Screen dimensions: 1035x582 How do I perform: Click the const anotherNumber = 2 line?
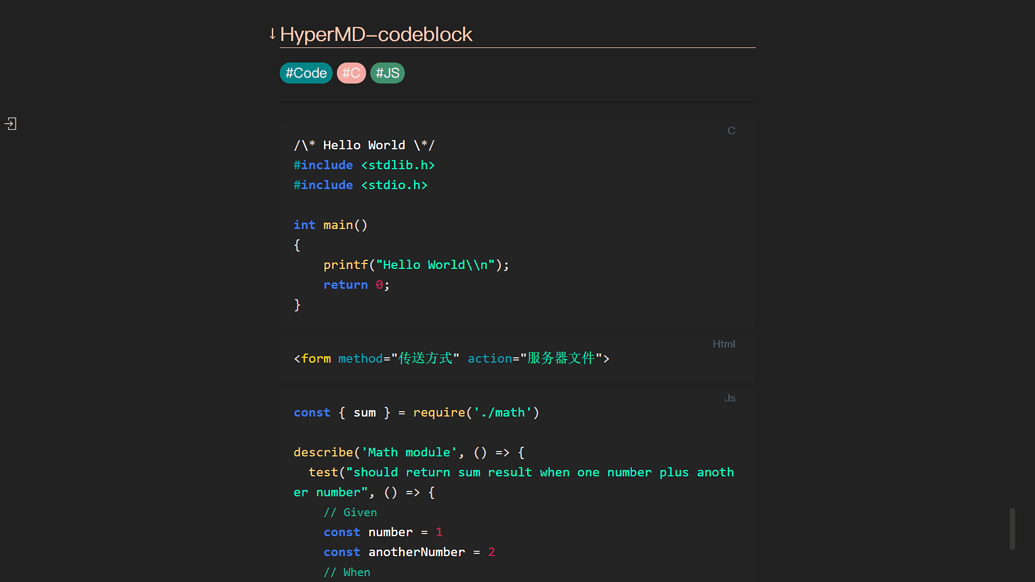click(x=409, y=552)
